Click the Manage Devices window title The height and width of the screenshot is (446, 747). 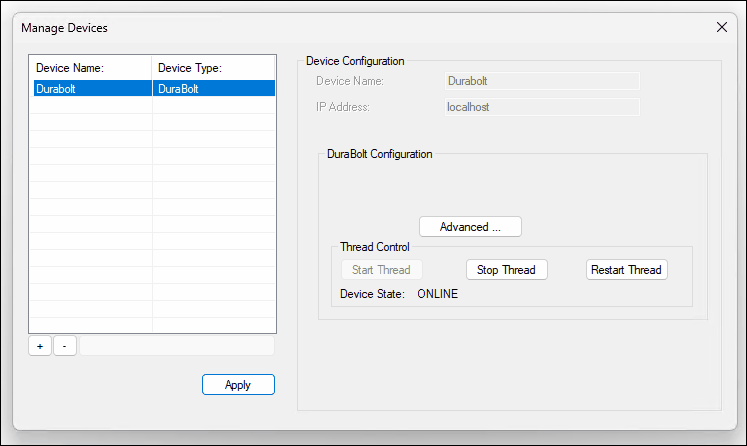point(64,28)
